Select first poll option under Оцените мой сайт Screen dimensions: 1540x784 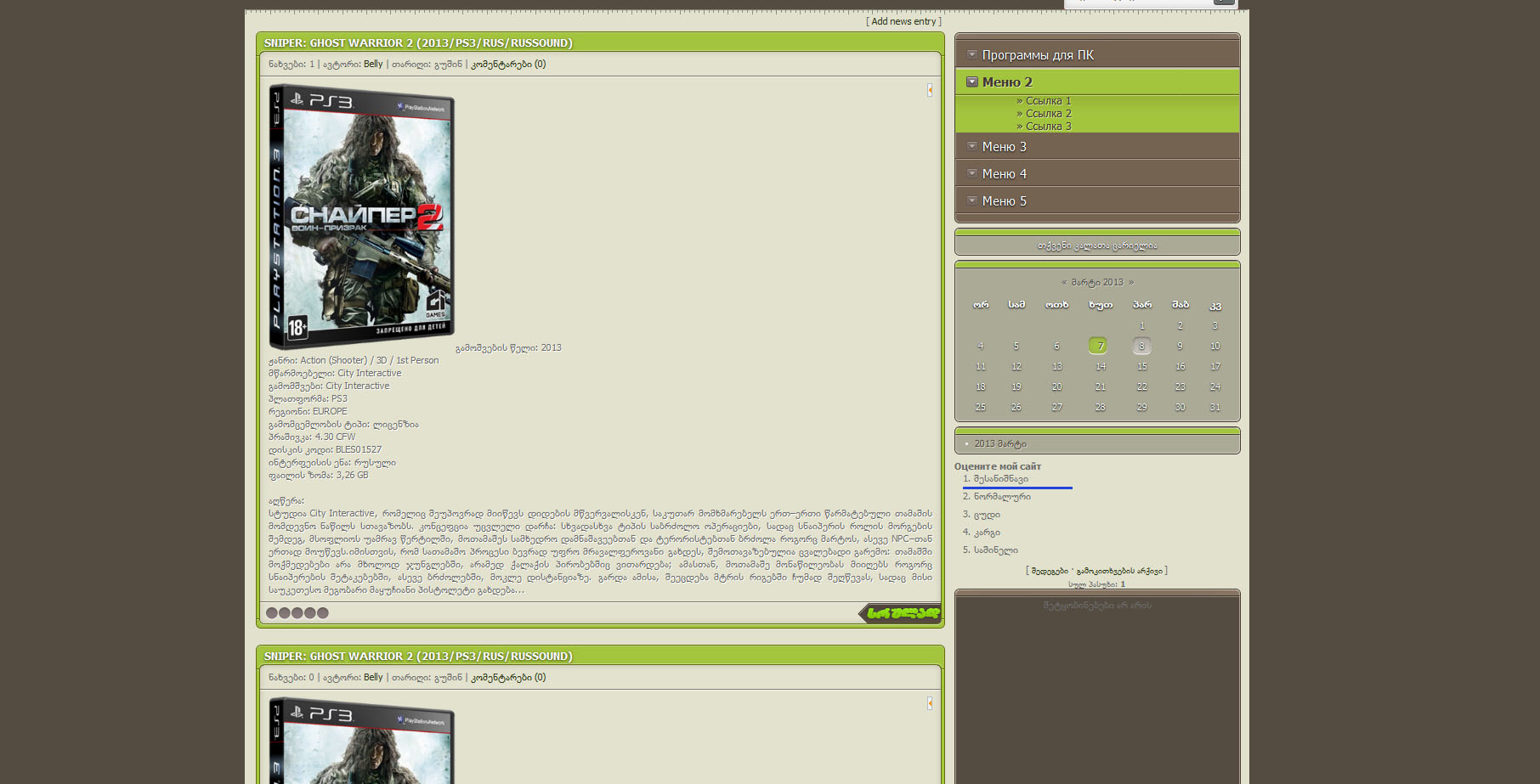click(1001, 479)
